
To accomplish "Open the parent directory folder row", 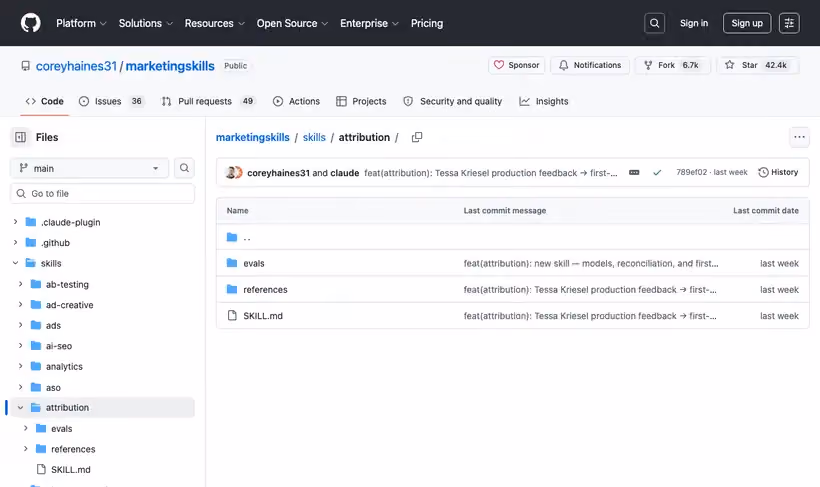I will pyautogui.click(x=512, y=237).
